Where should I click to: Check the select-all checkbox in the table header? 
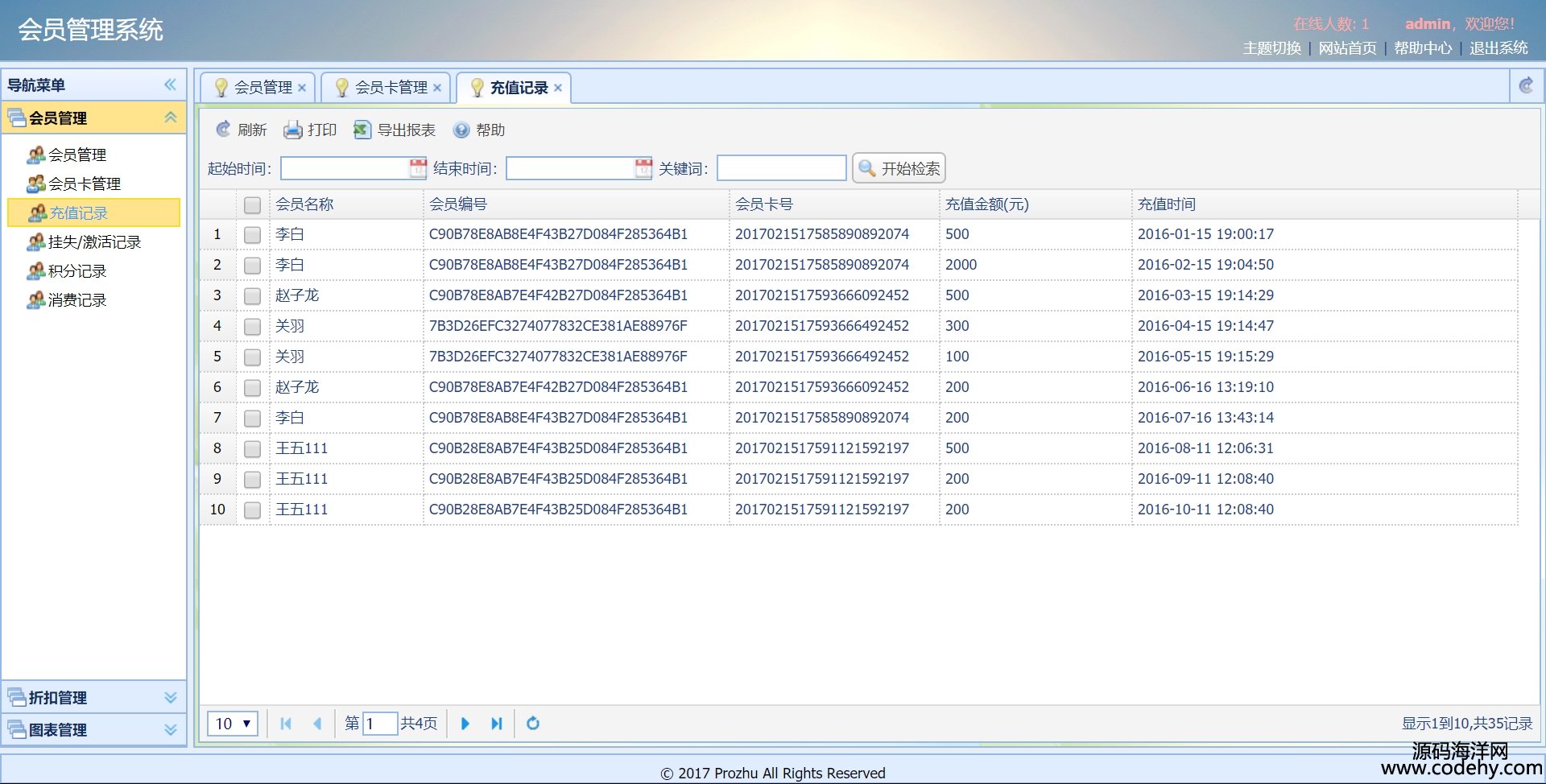[252, 205]
